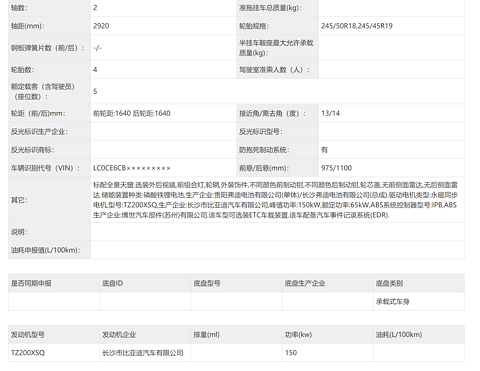
Task: Select the rated passenger count 5 value
Action: 95,92
